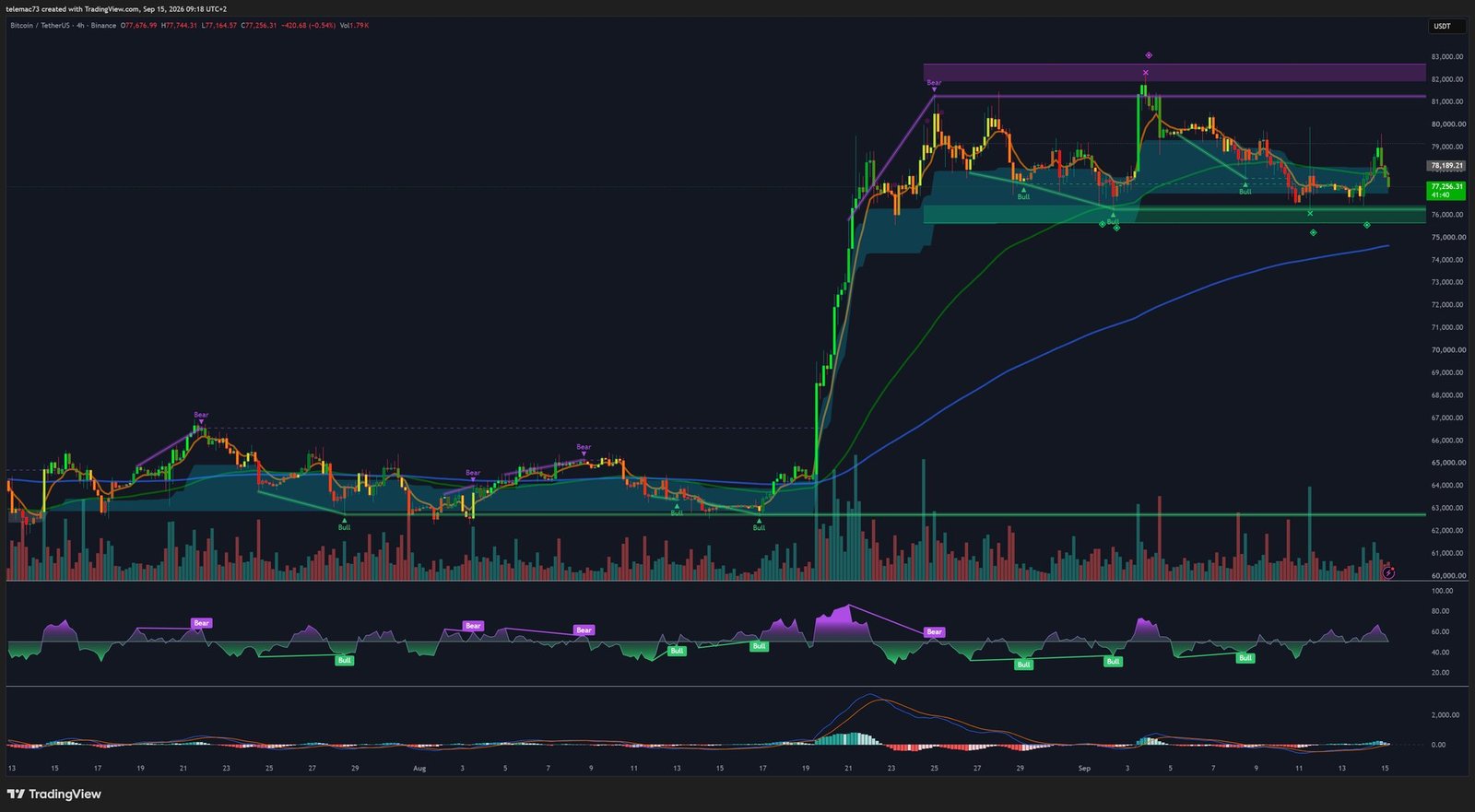Click the Bear label at the 67,000 July high
Viewport: 1475px width, 812px height.
pos(201,416)
